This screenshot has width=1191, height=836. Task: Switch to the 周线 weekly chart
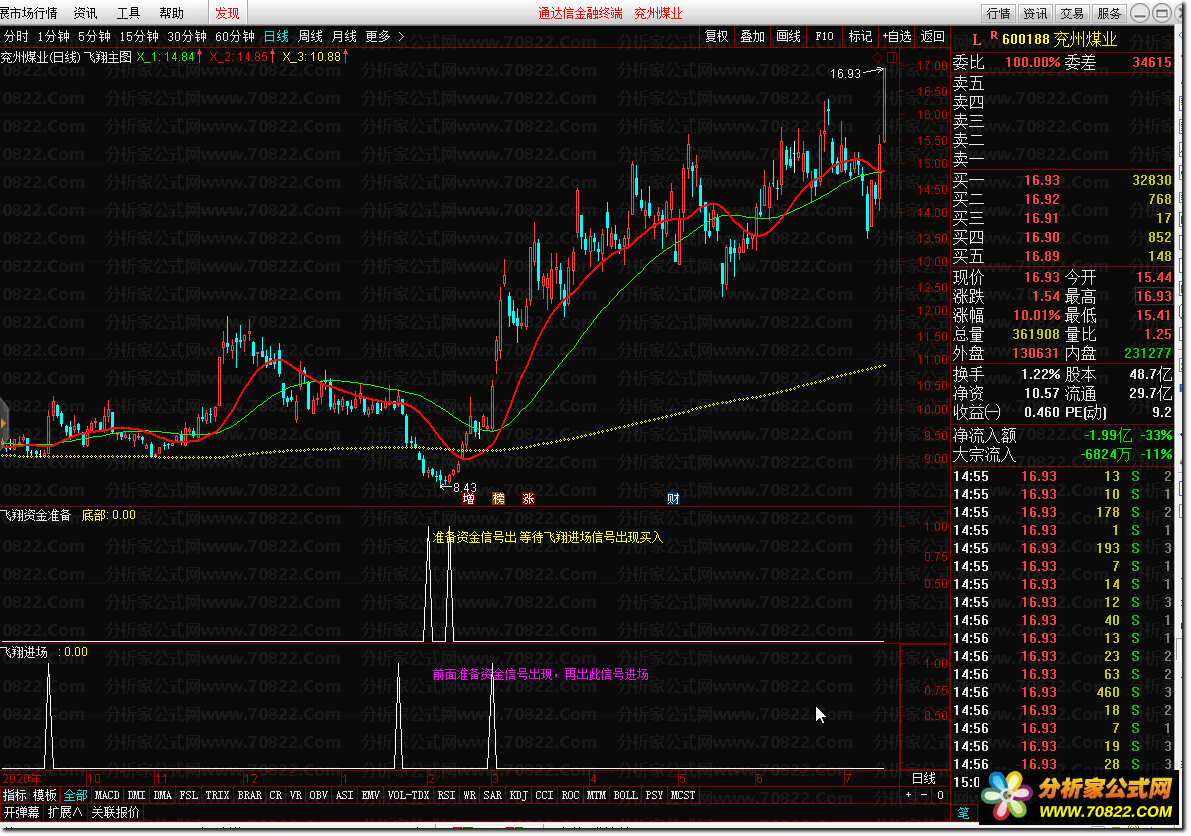point(311,36)
